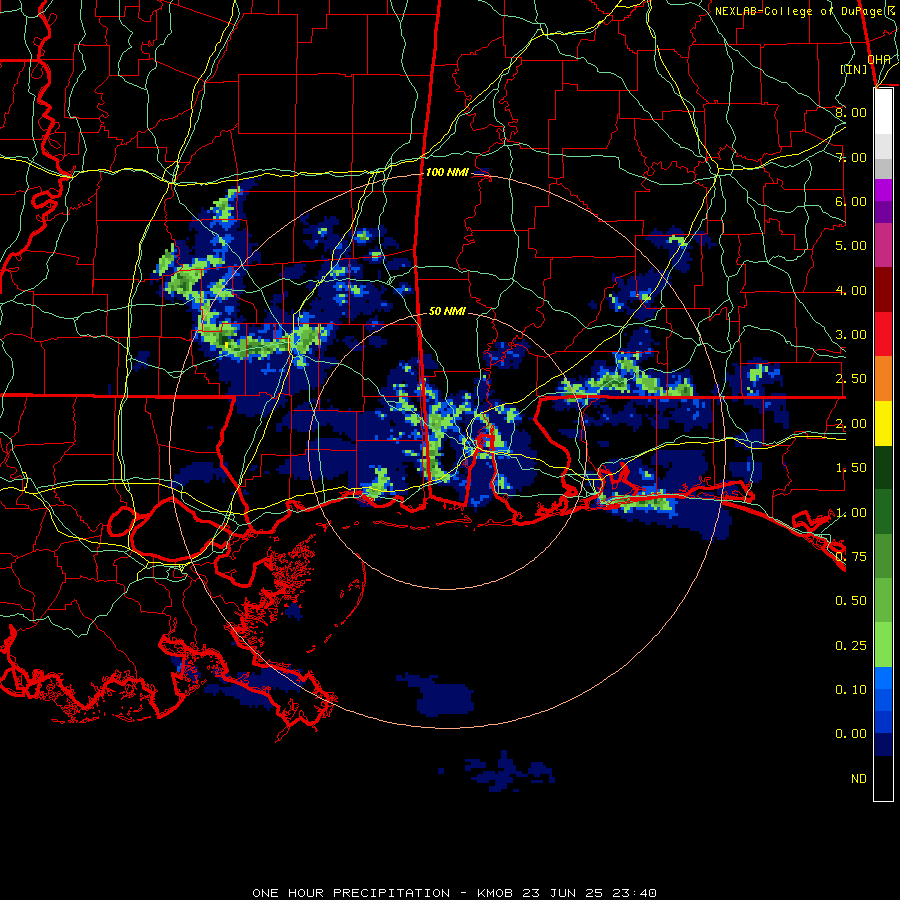Click the 2.50 legend value
The image size is (900, 900).
(x=851, y=379)
